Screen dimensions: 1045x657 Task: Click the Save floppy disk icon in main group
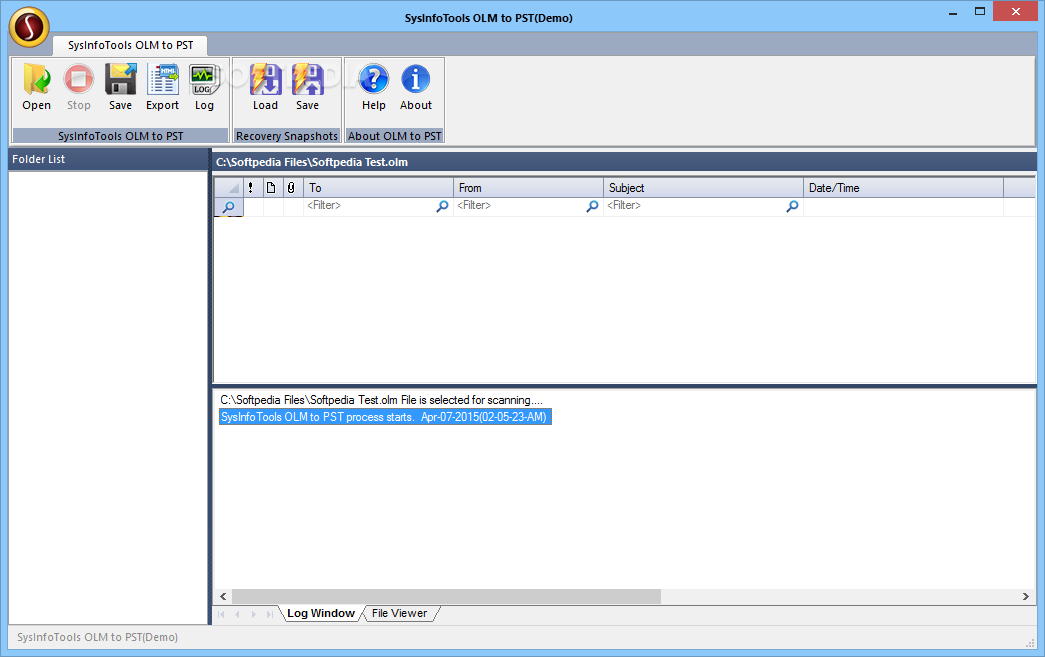tap(121, 79)
